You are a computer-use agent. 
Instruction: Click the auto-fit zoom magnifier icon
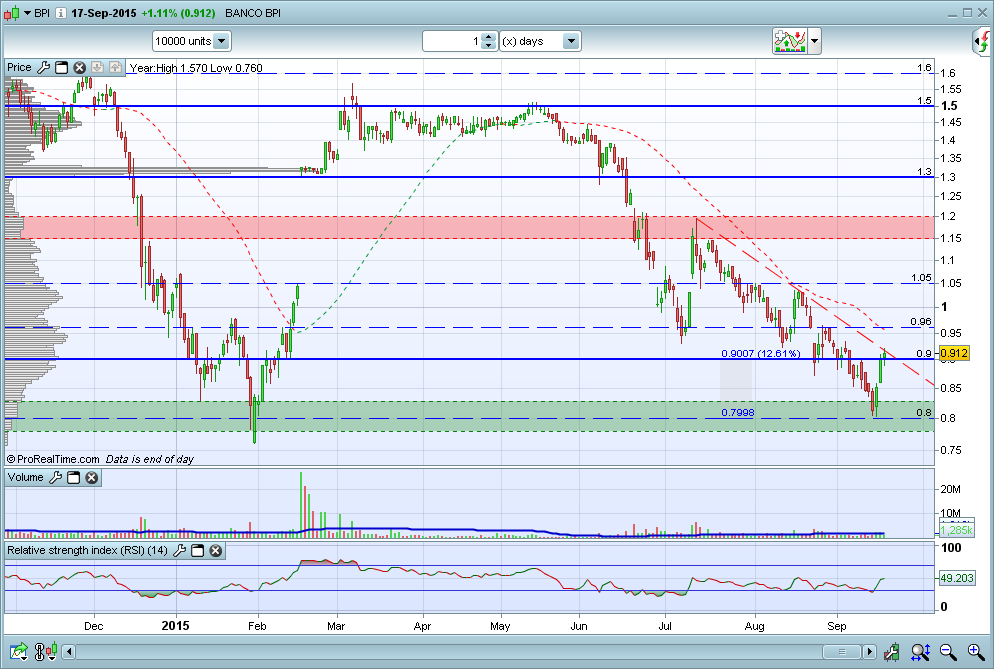point(920,651)
